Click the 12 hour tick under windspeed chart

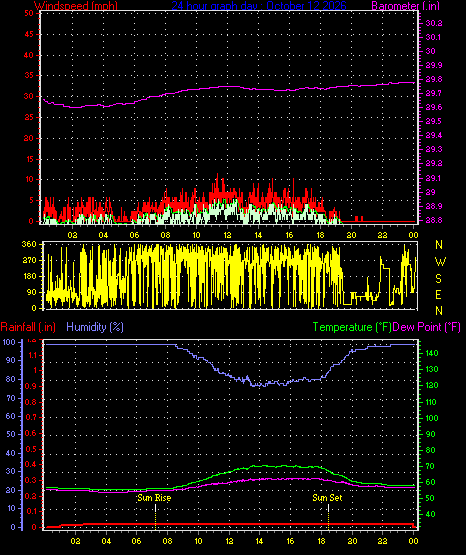[x=227, y=235]
